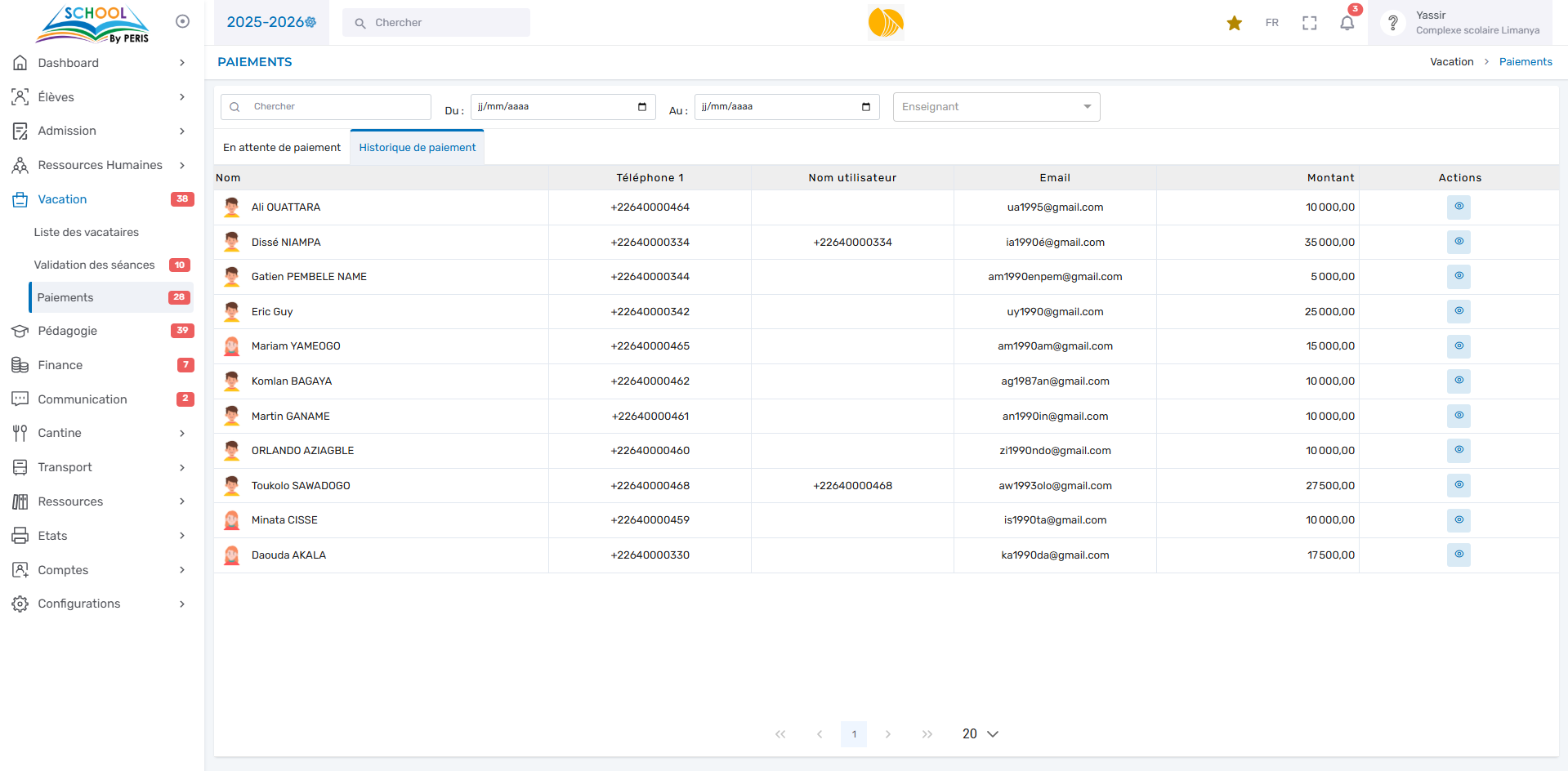Click the Vacation breadcrumb link
The height and width of the screenshot is (771, 1568).
click(1451, 62)
